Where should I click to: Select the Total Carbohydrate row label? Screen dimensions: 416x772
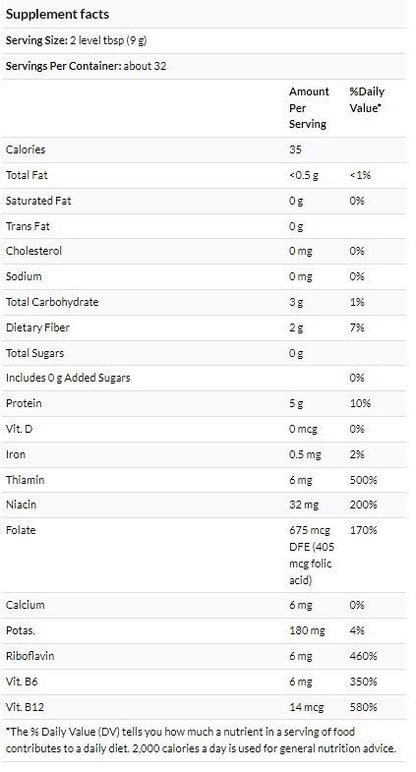[52, 302]
